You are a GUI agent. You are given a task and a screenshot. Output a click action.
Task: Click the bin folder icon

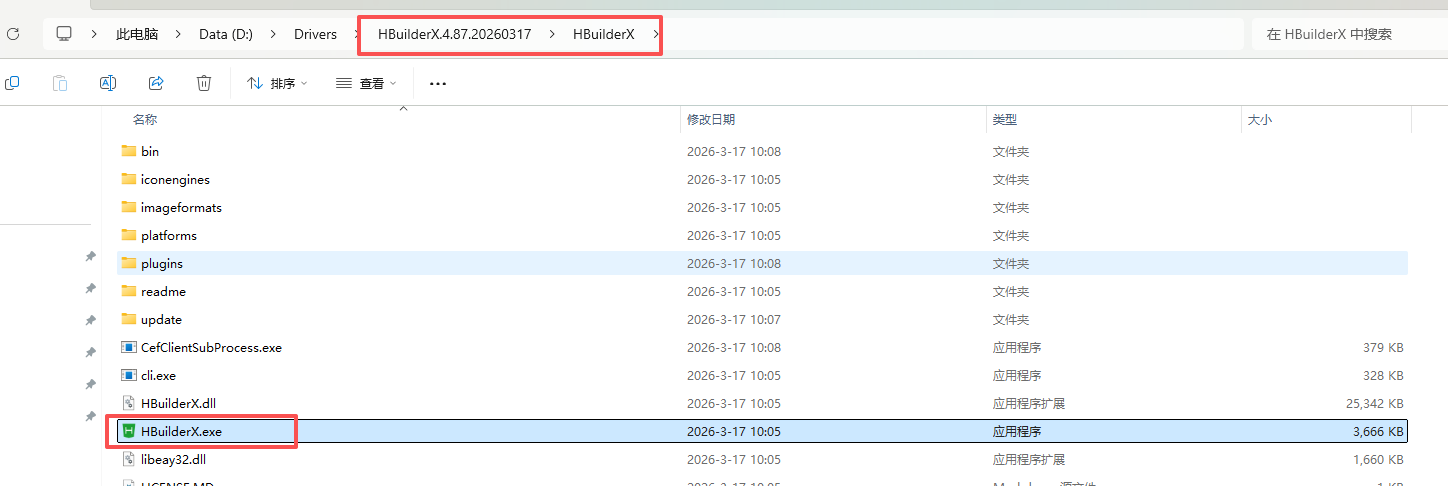click(128, 151)
